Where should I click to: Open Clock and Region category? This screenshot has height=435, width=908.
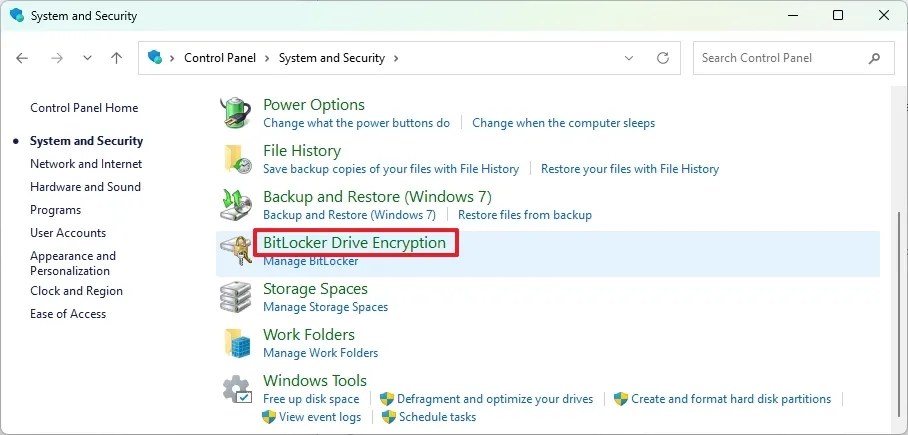point(76,291)
